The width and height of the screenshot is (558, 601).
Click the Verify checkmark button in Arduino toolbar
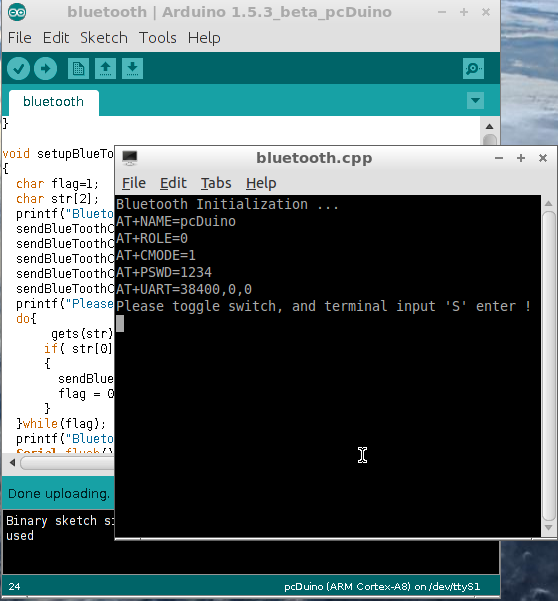[18, 69]
